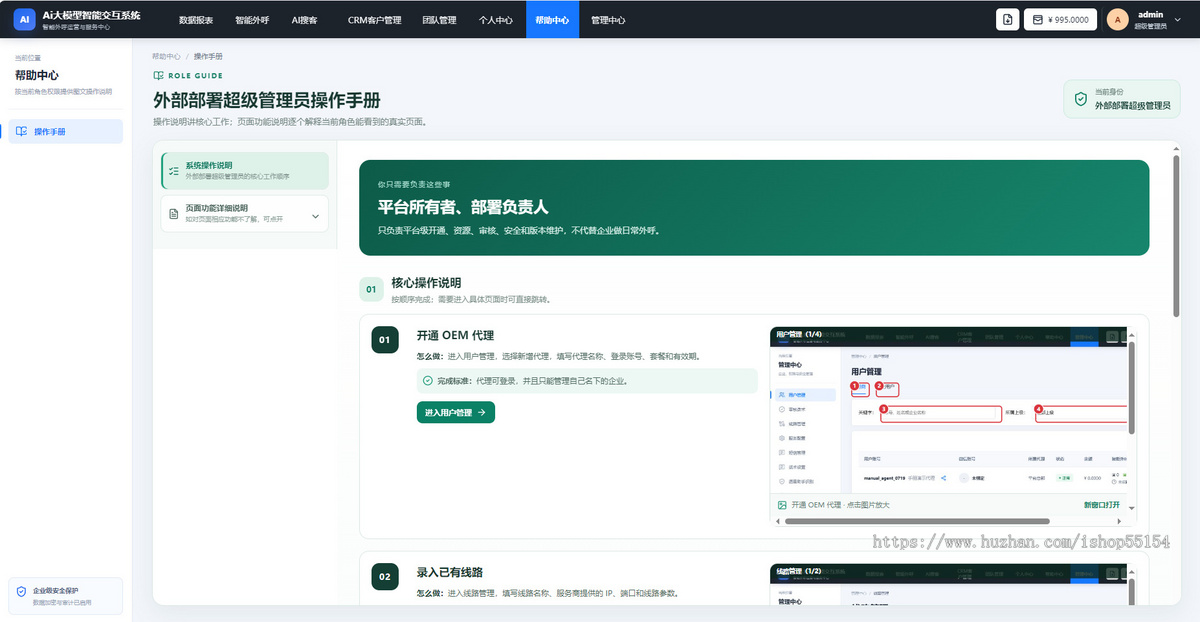Open the 智能外呼 menu
The height and width of the screenshot is (622, 1200).
(x=252, y=20)
